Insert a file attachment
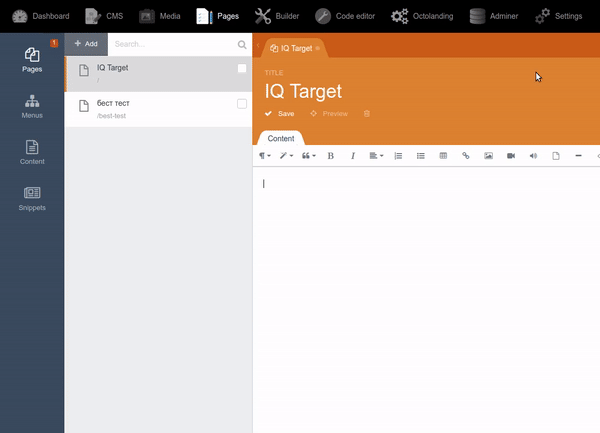 (556, 156)
